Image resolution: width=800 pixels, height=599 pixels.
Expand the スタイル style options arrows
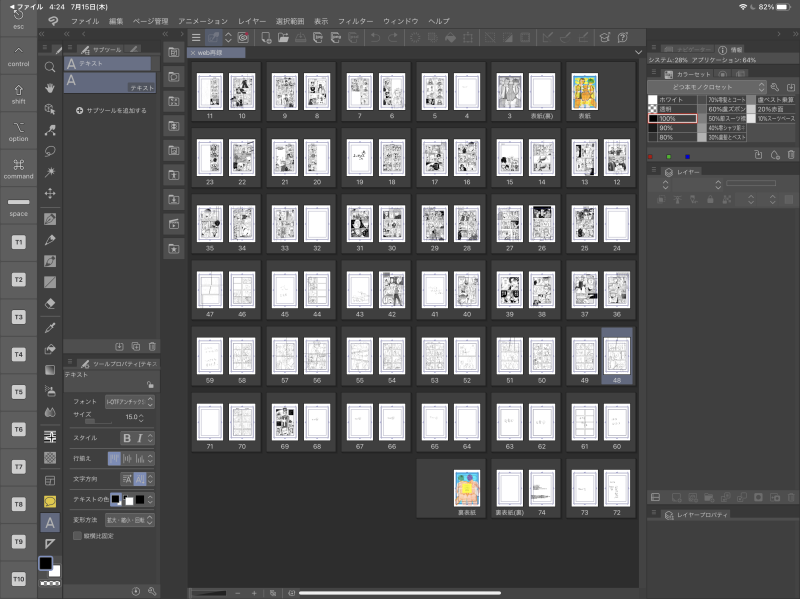[x=150, y=438]
